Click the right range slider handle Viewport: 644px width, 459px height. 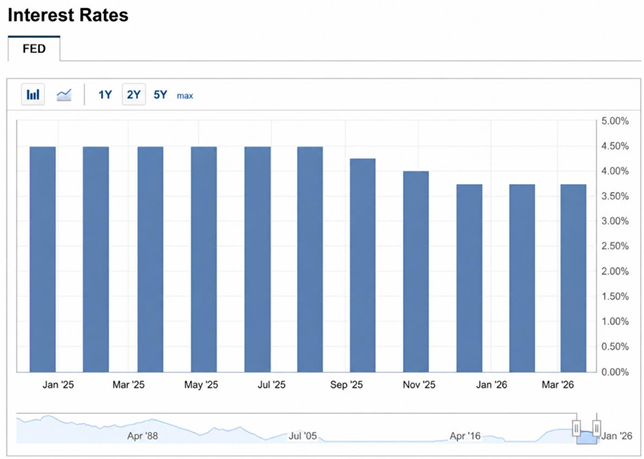[597, 428]
